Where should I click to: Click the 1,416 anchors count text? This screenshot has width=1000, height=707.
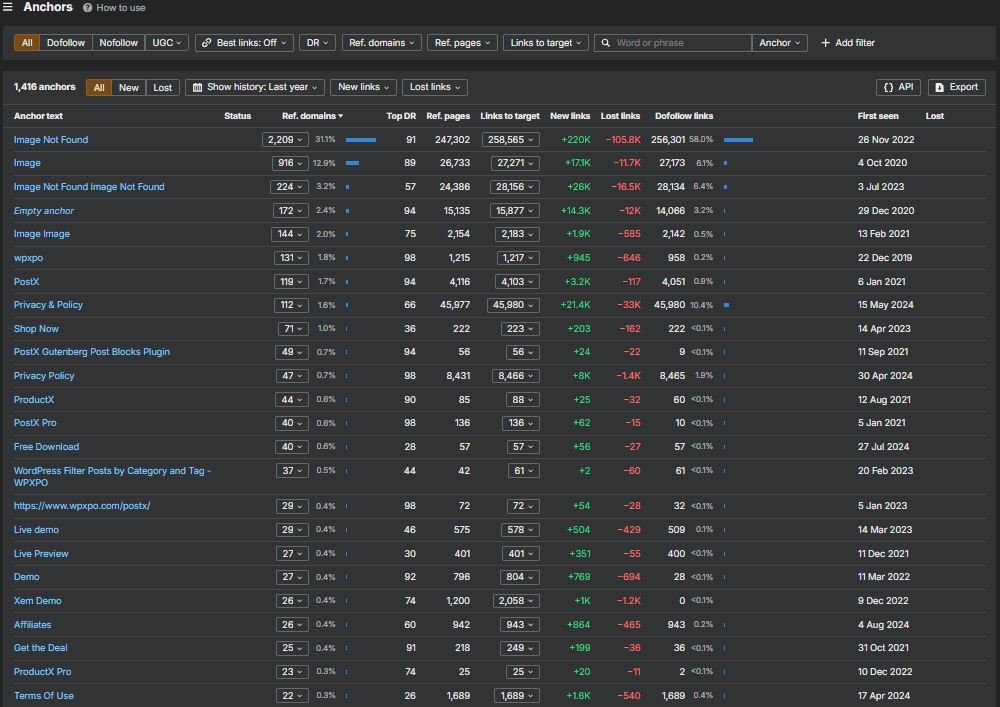(45, 87)
